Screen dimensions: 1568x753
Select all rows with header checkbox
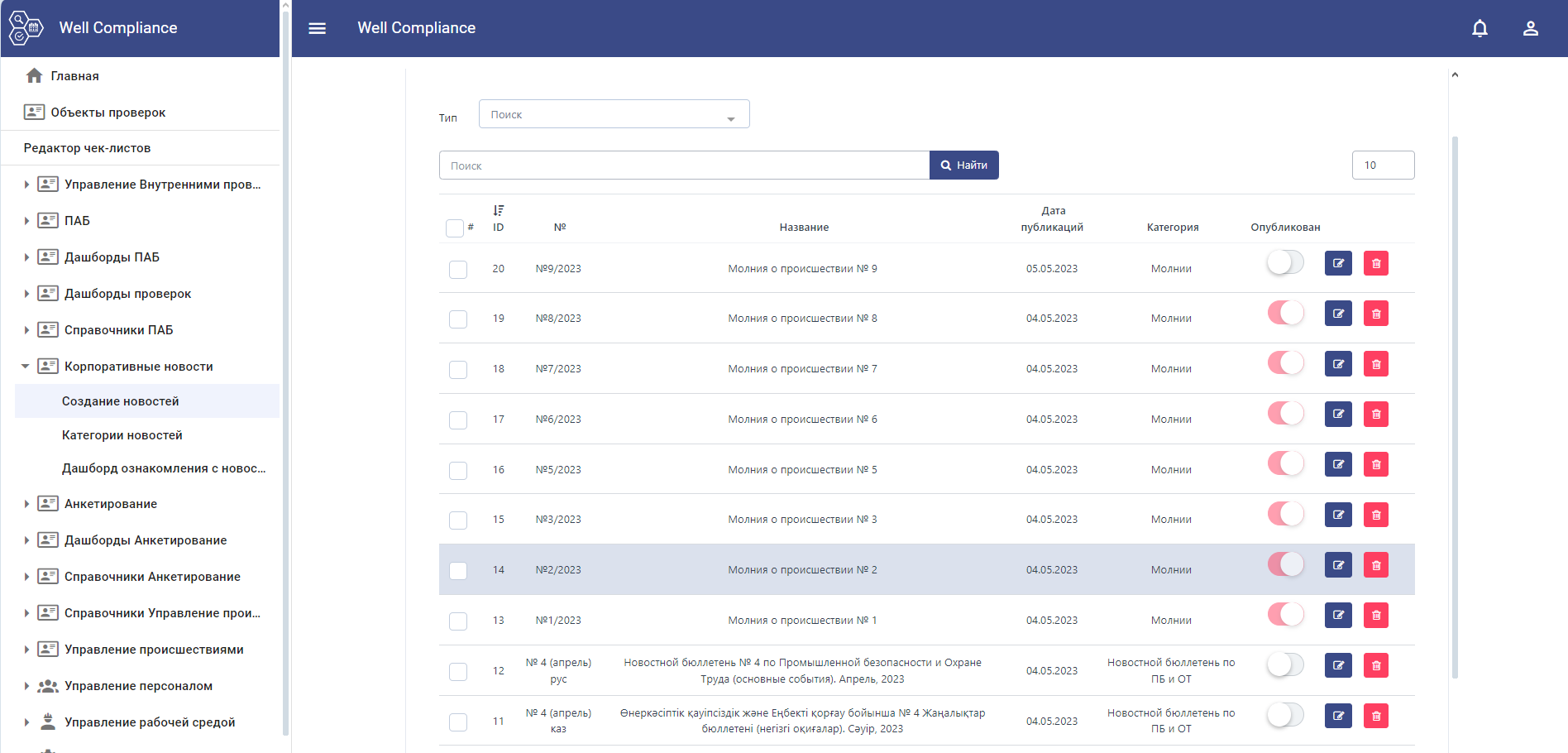[454, 228]
